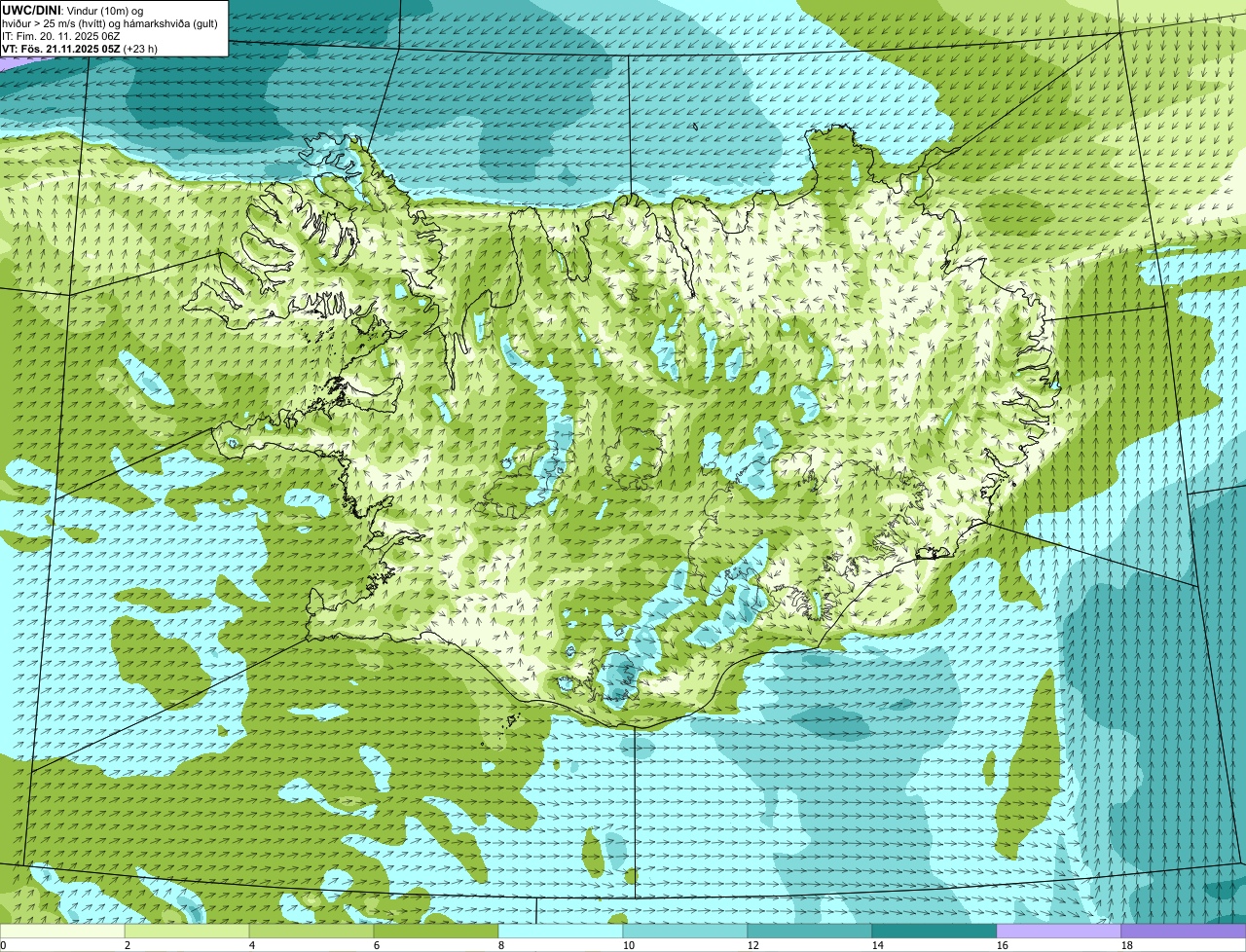Viewport: 1246px width, 952px height.
Task: Click the legend scale label '18'
Action: tap(1127, 945)
